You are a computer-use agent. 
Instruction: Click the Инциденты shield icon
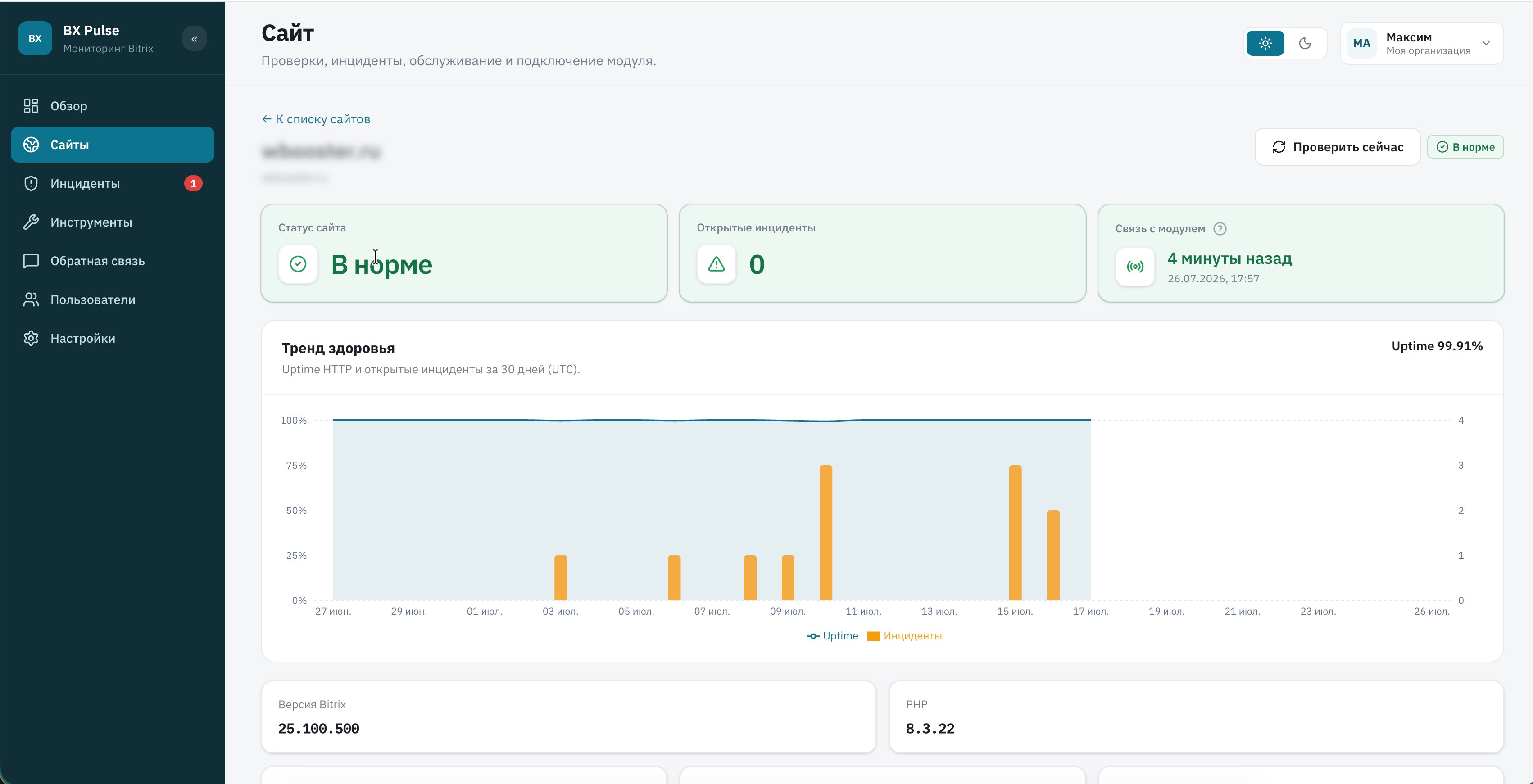coord(31,183)
